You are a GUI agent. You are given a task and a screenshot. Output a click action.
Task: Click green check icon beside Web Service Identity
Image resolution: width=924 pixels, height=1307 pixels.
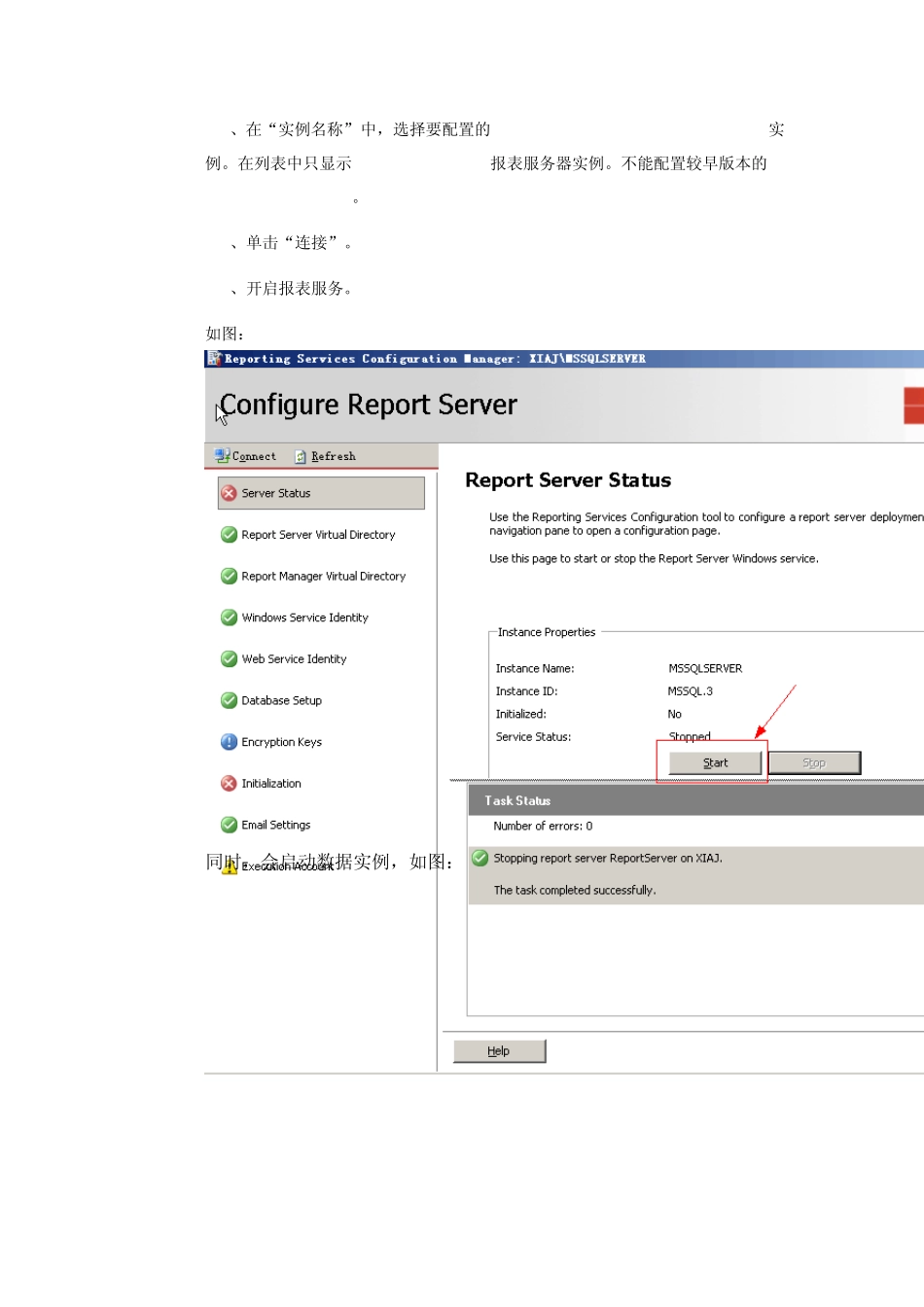(x=229, y=658)
